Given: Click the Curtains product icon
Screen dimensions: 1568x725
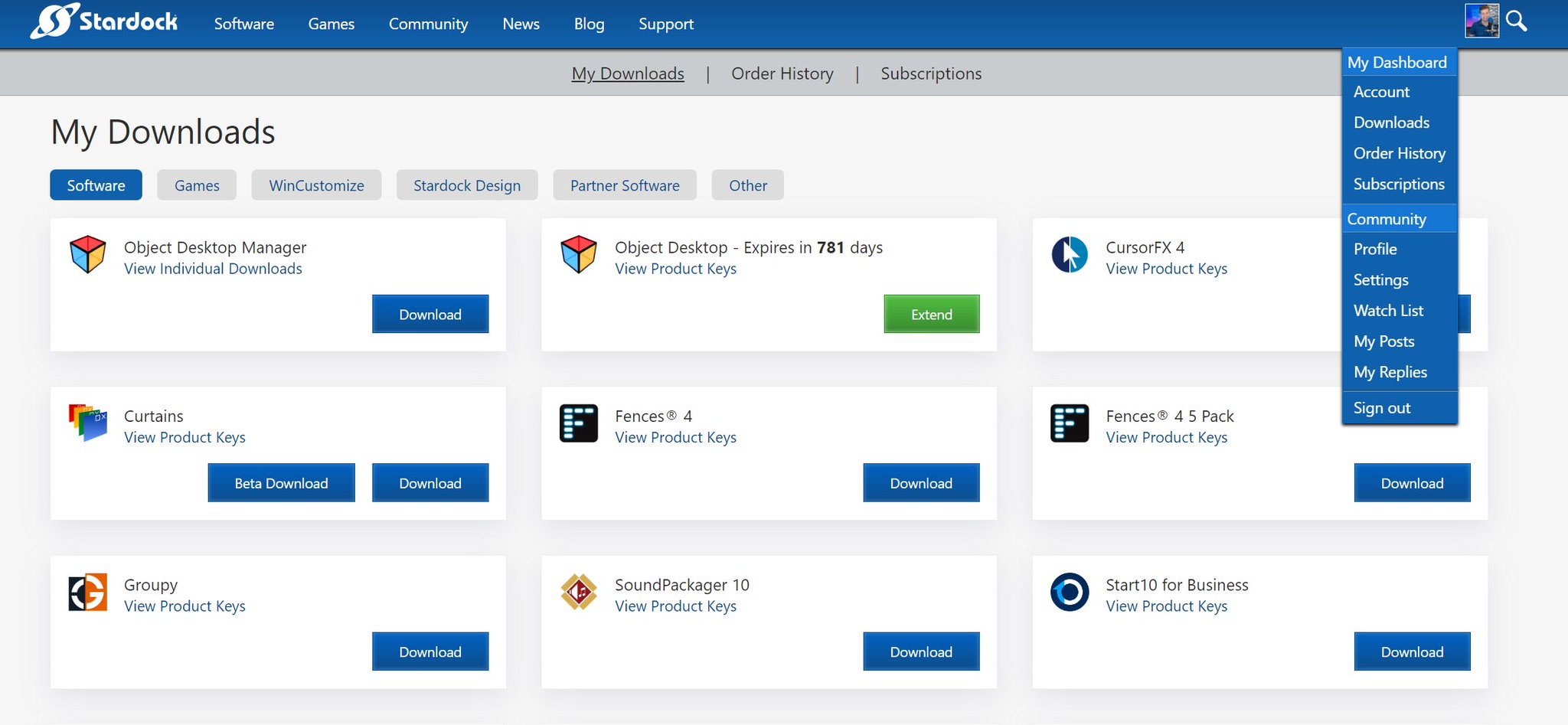Looking at the screenshot, I should 87,423.
